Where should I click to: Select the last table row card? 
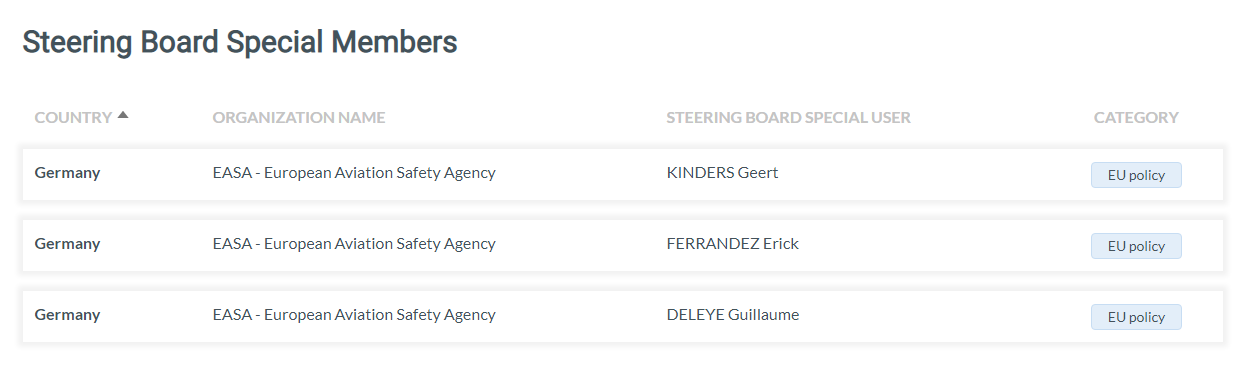point(623,316)
